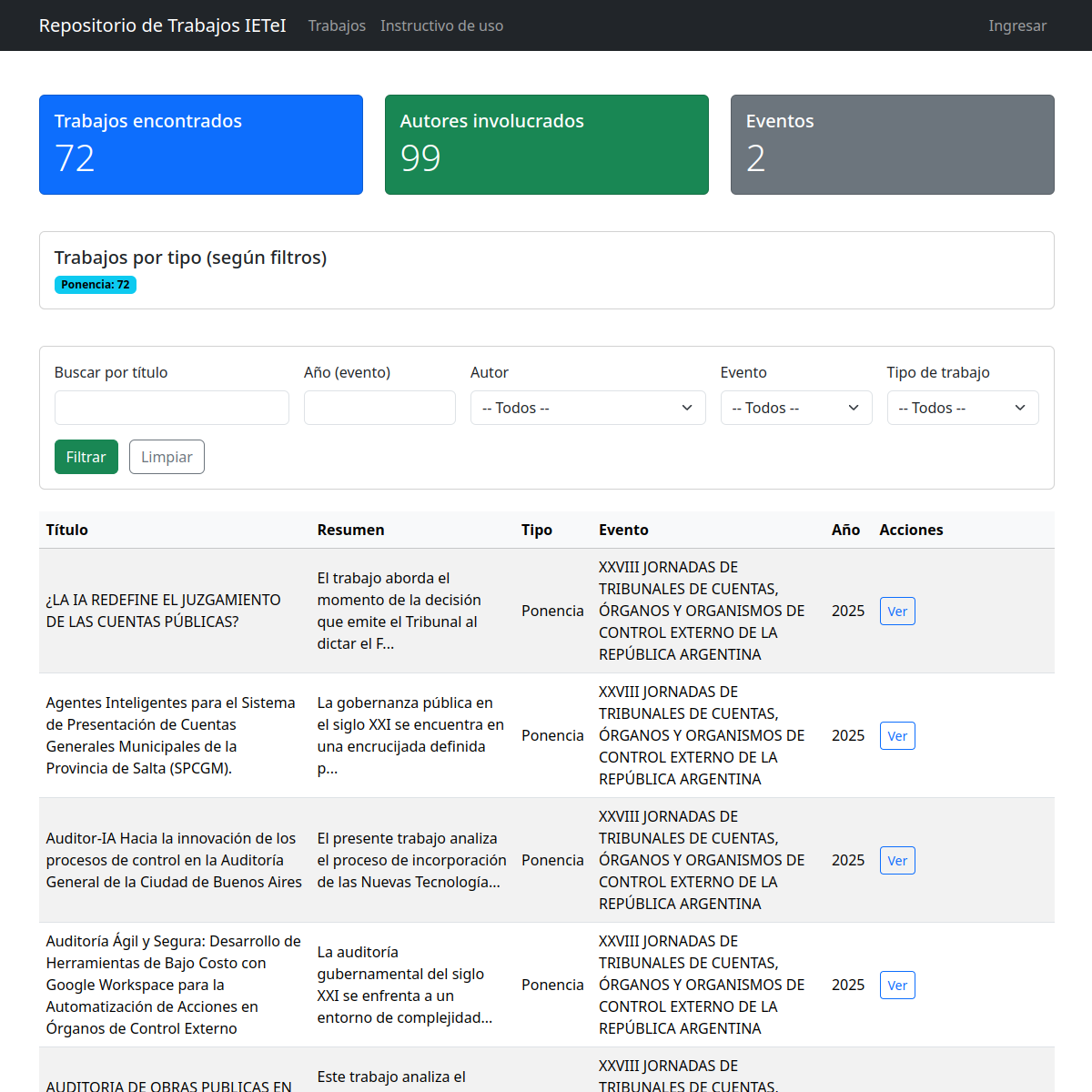Click the Tipo de trabajo field label
The image size is (1092, 1092).
coord(938,372)
